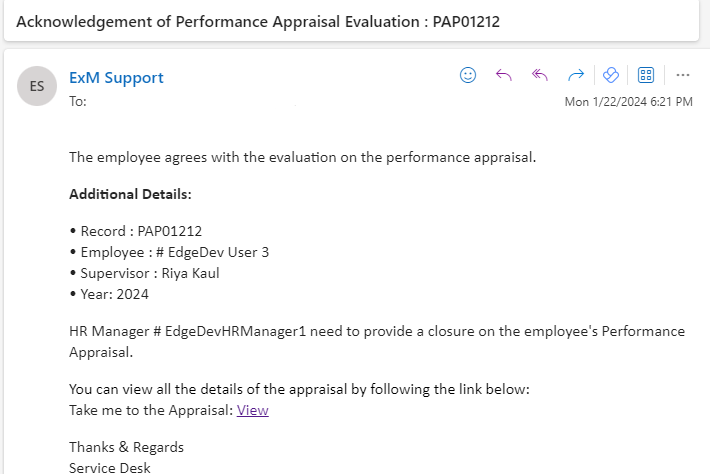Open the More actions ellipsis menu
The width and height of the screenshot is (710, 474).
pyautogui.click(x=683, y=75)
